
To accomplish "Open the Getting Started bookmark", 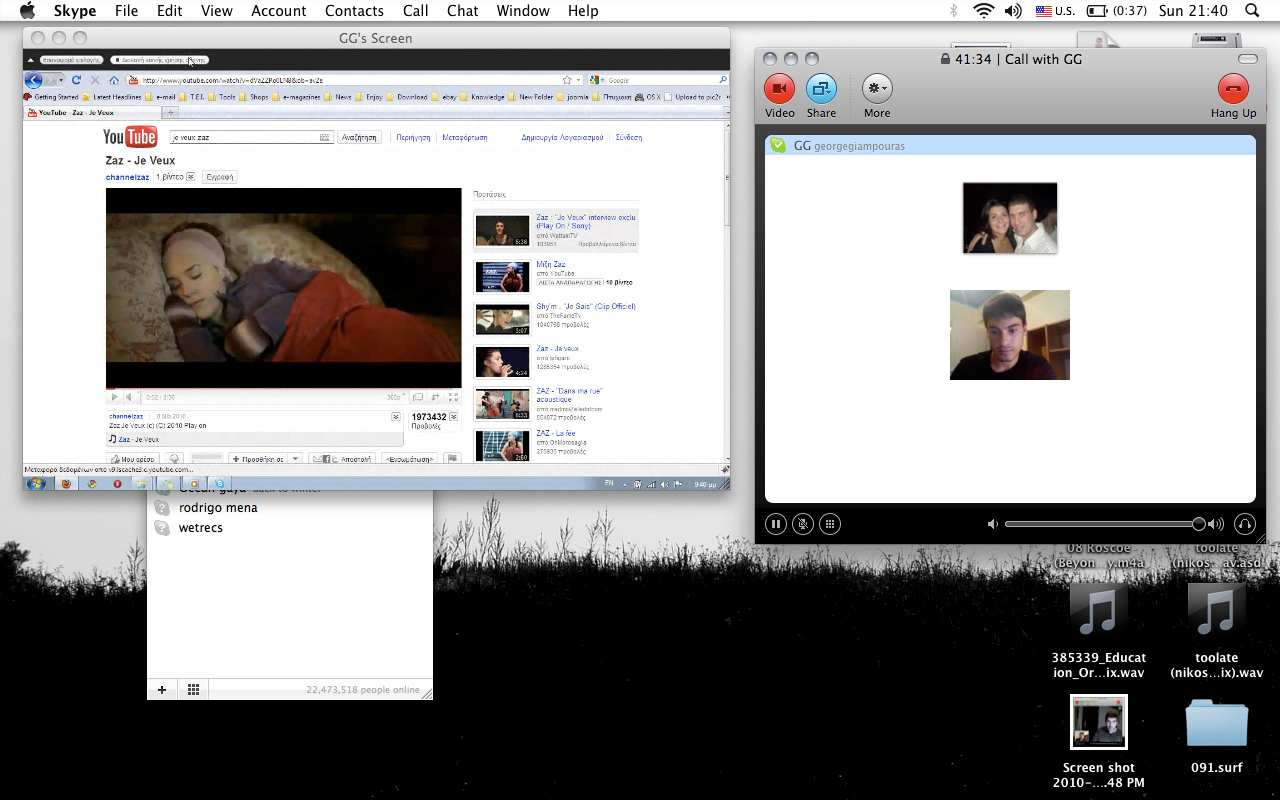I will click(x=51, y=97).
